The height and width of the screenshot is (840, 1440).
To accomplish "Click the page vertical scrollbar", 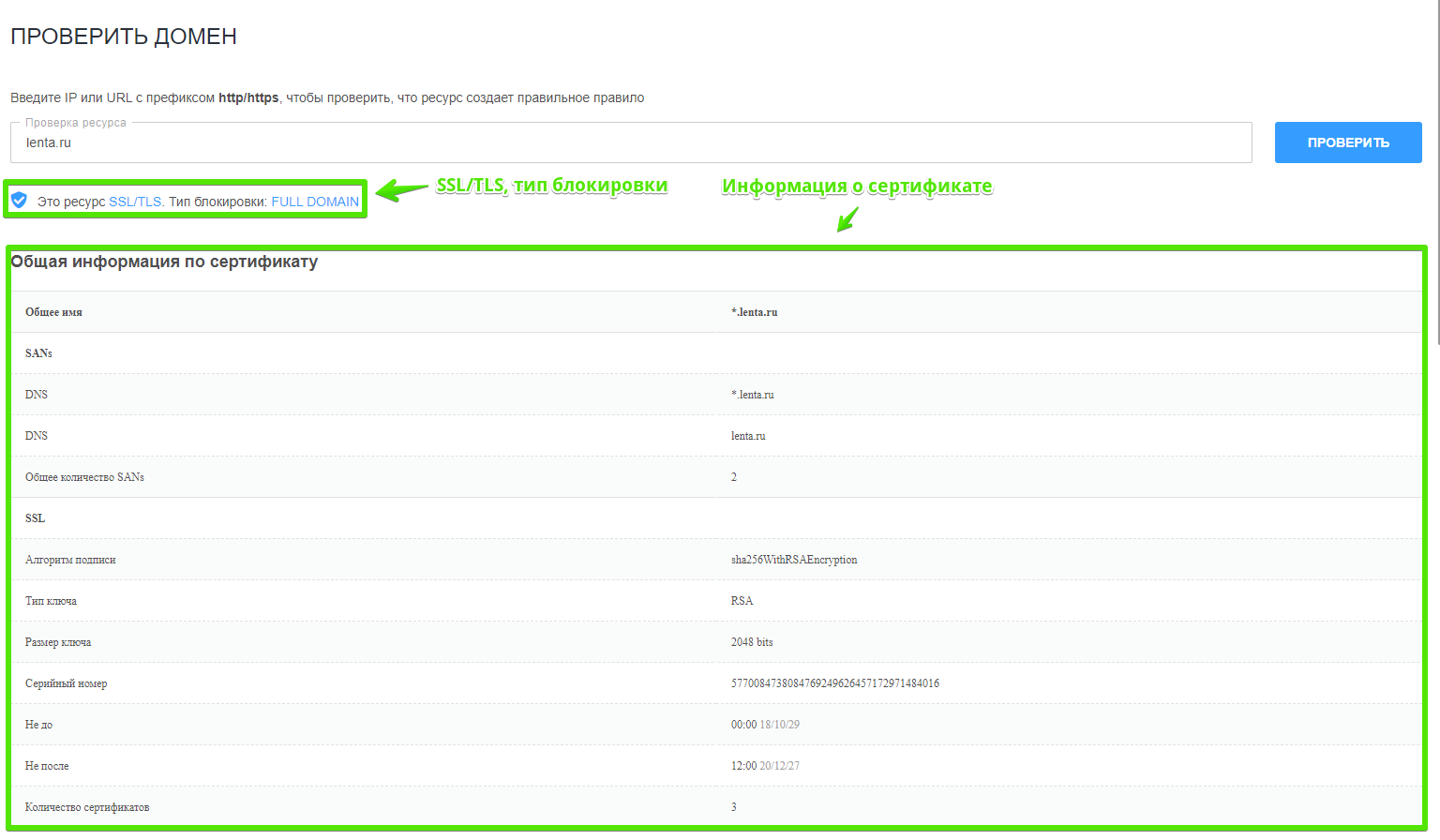I will 1436,187.
